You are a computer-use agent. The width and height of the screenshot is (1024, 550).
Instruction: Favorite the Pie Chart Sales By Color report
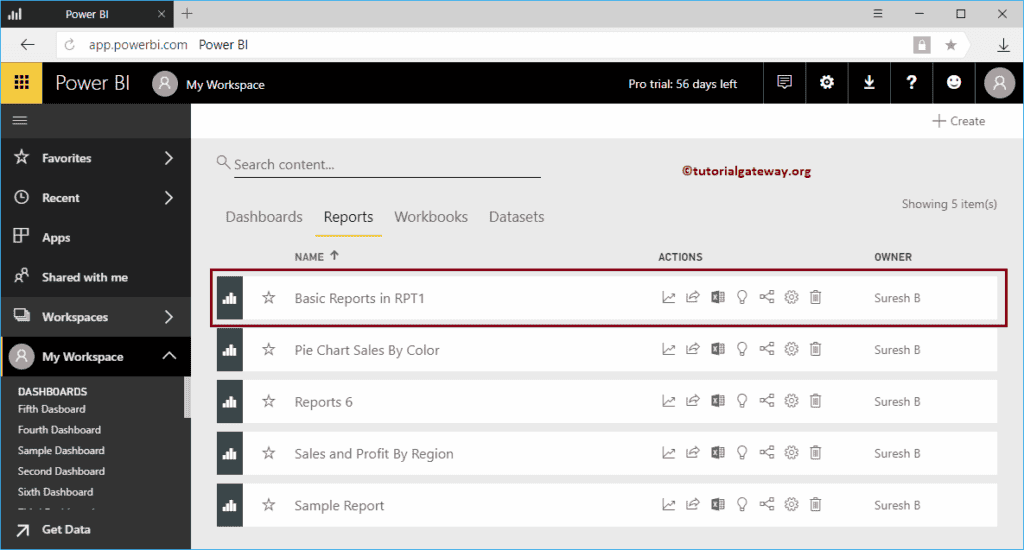tap(268, 349)
